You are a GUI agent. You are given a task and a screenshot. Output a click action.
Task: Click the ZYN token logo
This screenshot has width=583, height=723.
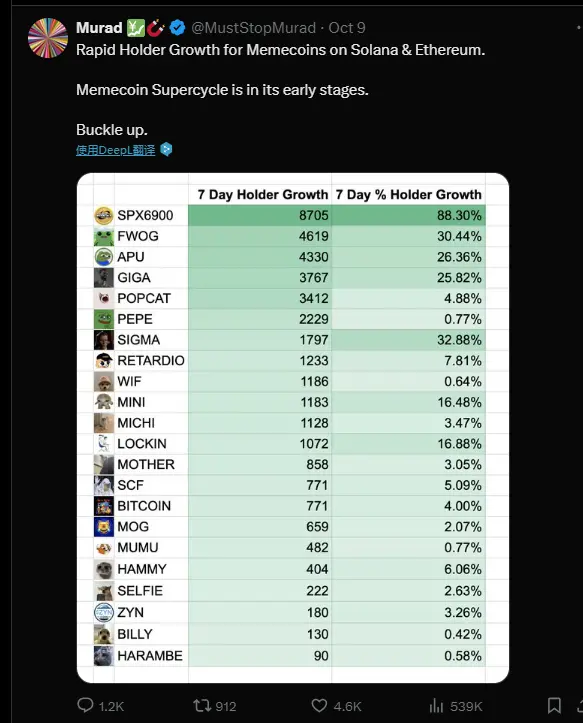coord(104,612)
